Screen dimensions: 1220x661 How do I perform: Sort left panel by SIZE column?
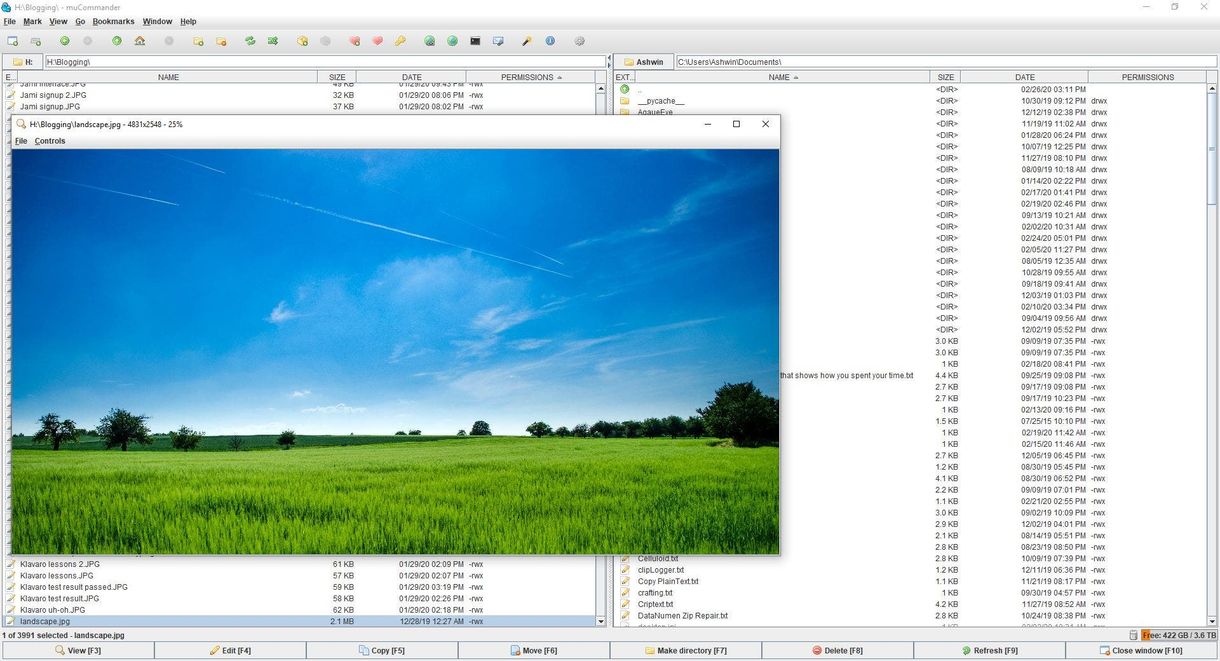point(337,77)
